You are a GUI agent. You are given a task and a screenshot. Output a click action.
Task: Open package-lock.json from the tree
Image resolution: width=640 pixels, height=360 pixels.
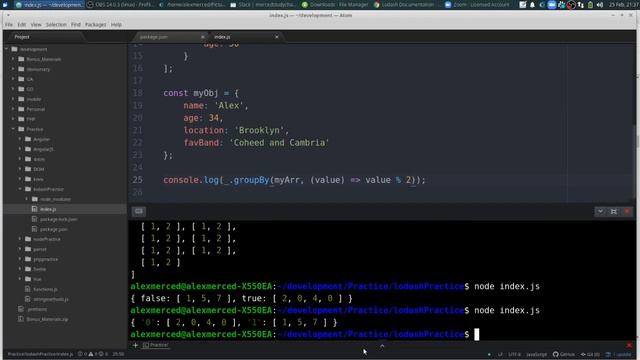point(58,219)
